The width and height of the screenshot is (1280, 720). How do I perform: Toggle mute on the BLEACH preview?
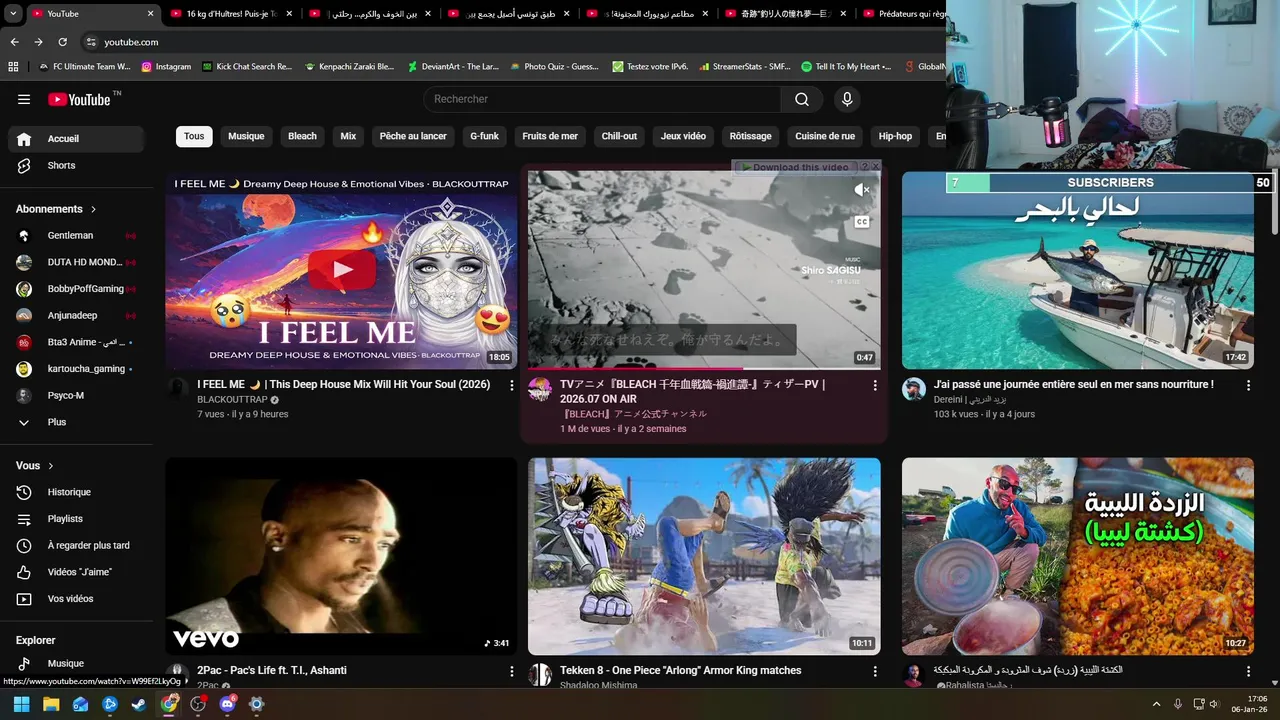click(x=861, y=190)
